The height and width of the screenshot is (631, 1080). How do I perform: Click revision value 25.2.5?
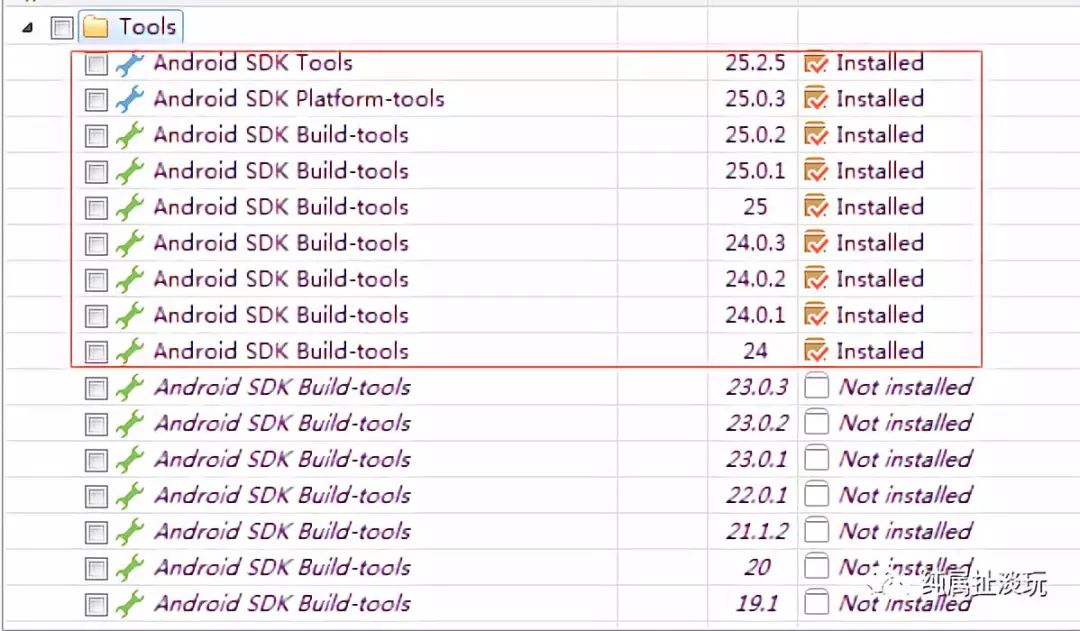(755, 63)
